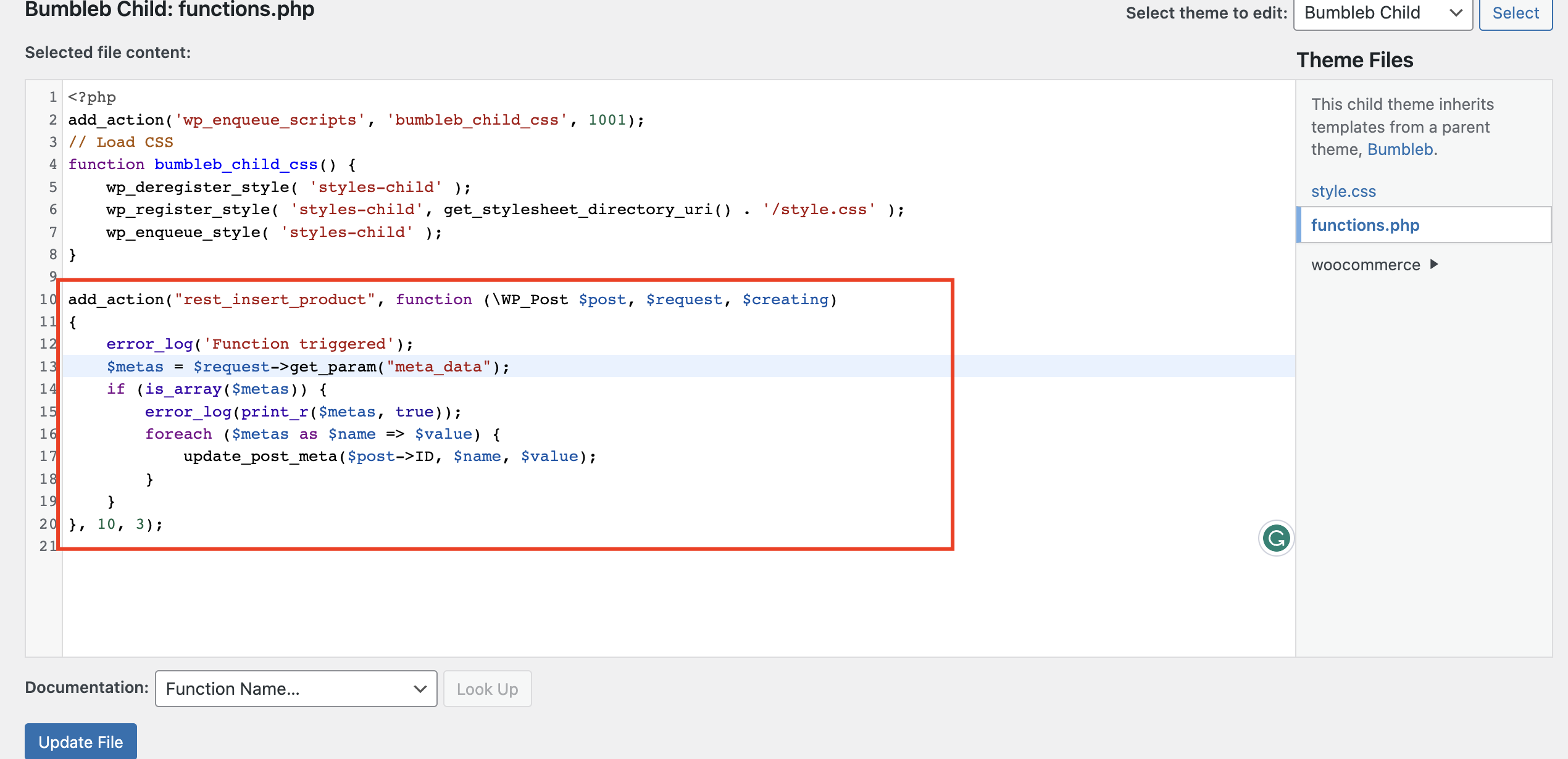The width and height of the screenshot is (1568, 759).
Task: Click the Look Up button
Action: coord(487,689)
